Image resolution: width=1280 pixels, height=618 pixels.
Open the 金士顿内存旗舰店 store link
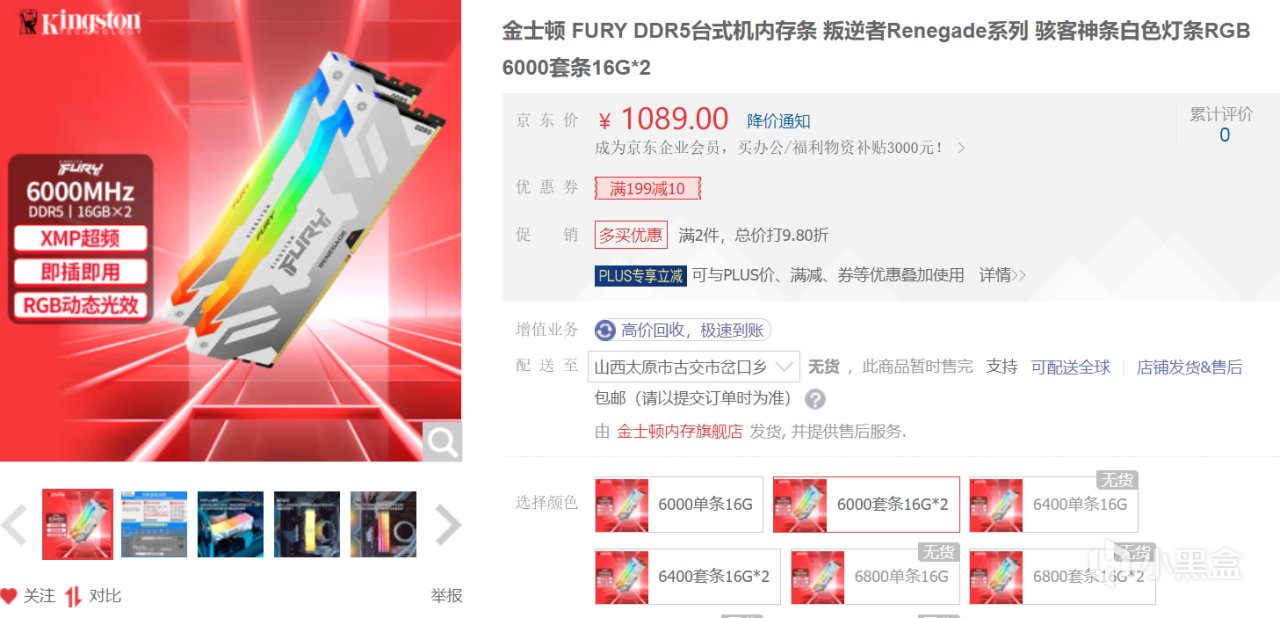[679, 431]
